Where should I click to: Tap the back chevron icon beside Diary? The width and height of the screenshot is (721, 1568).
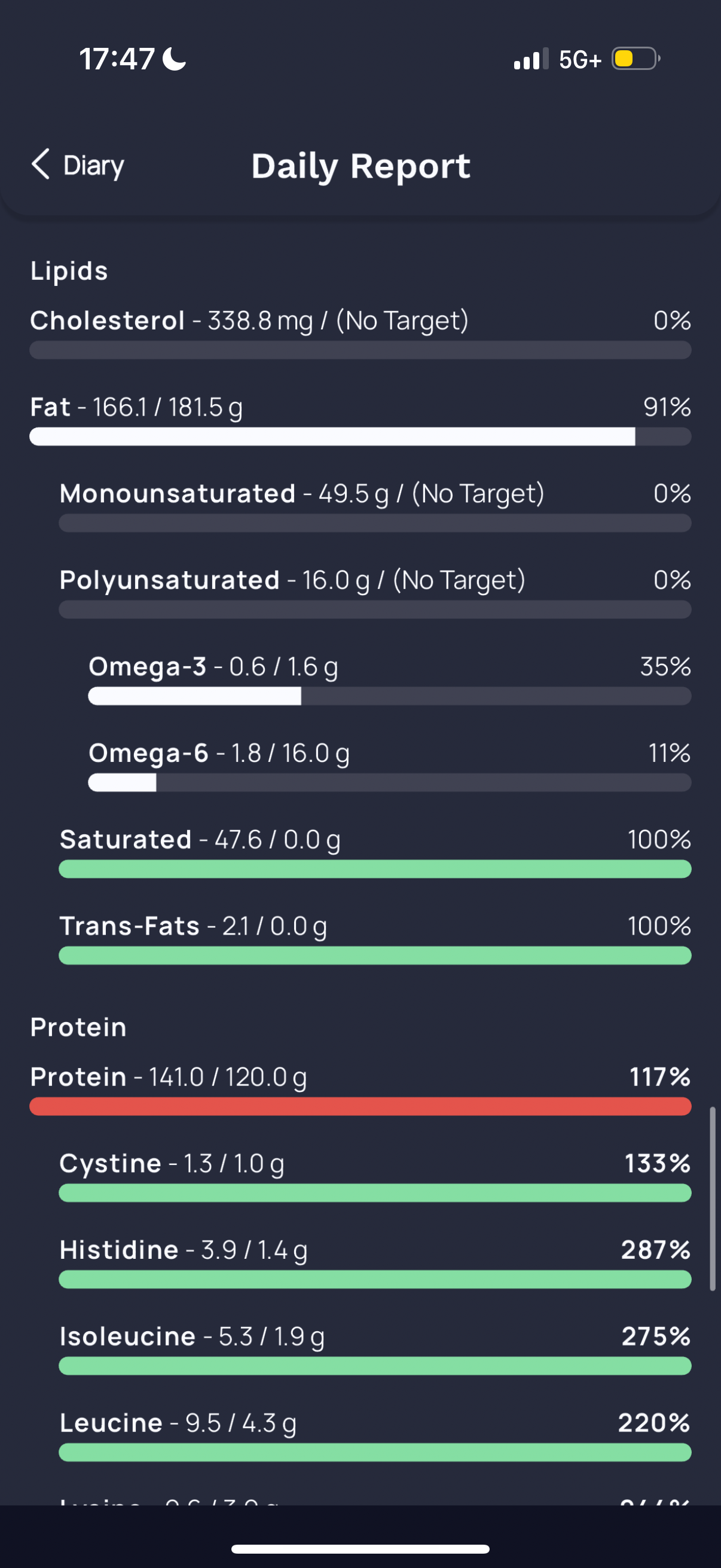pyautogui.click(x=41, y=164)
